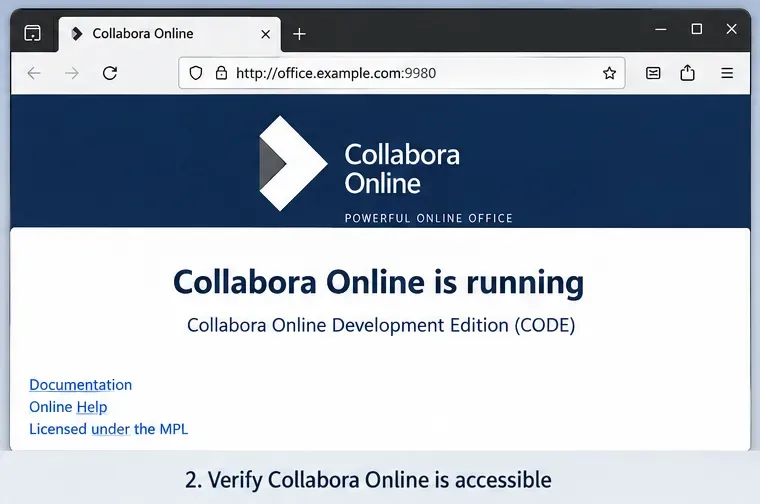
Task: Click 'Collabora Online Development Edition (CODE)' text
Action: click(x=381, y=325)
